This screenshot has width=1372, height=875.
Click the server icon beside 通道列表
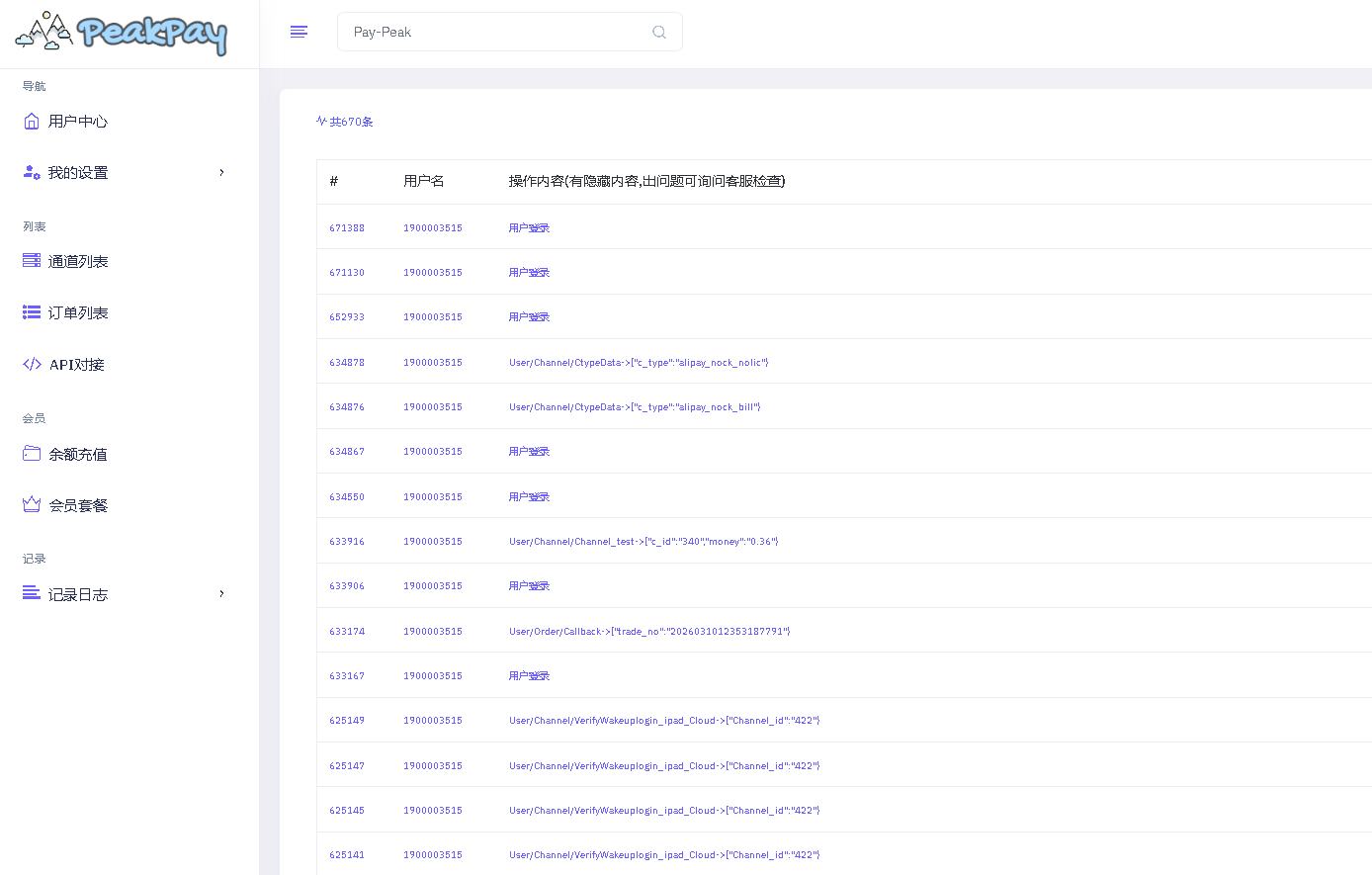coord(32,261)
